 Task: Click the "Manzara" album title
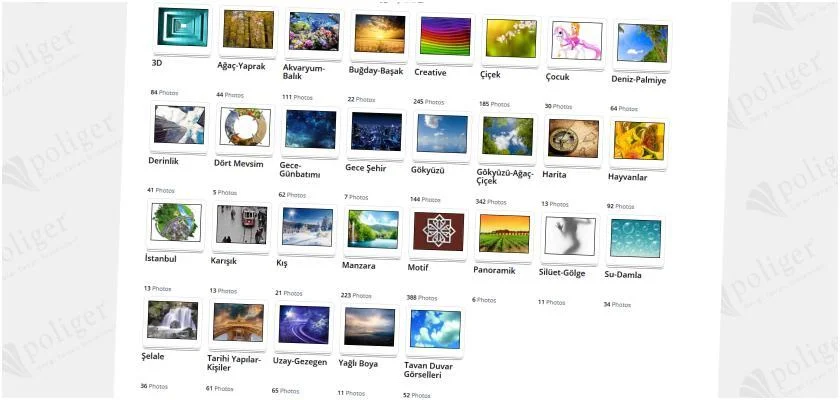coord(358,266)
